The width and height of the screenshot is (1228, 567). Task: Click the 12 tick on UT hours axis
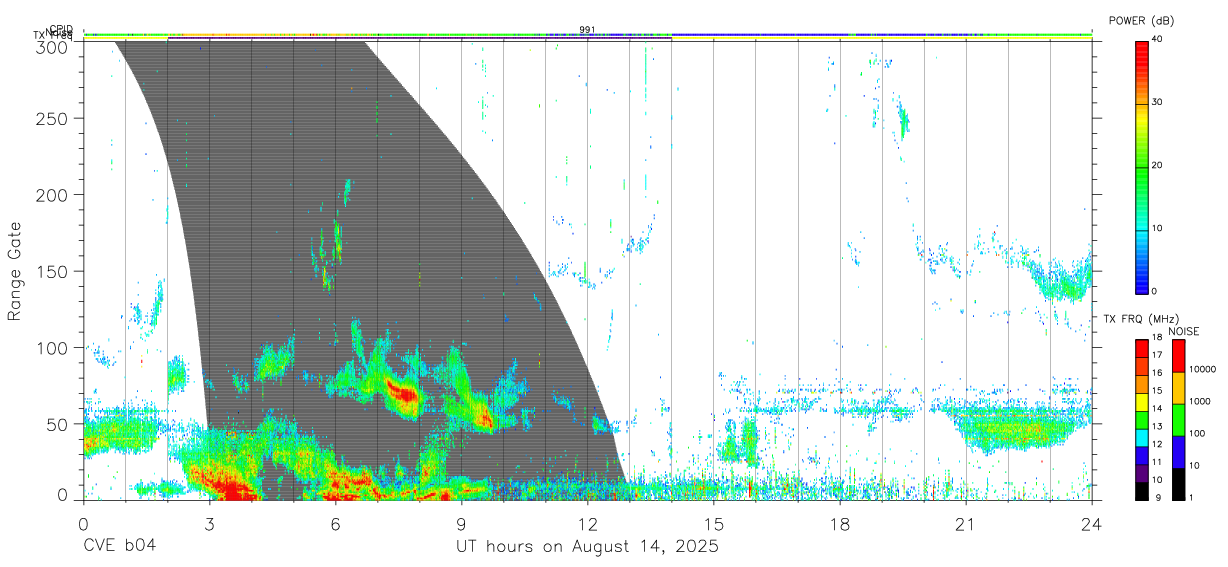[588, 523]
